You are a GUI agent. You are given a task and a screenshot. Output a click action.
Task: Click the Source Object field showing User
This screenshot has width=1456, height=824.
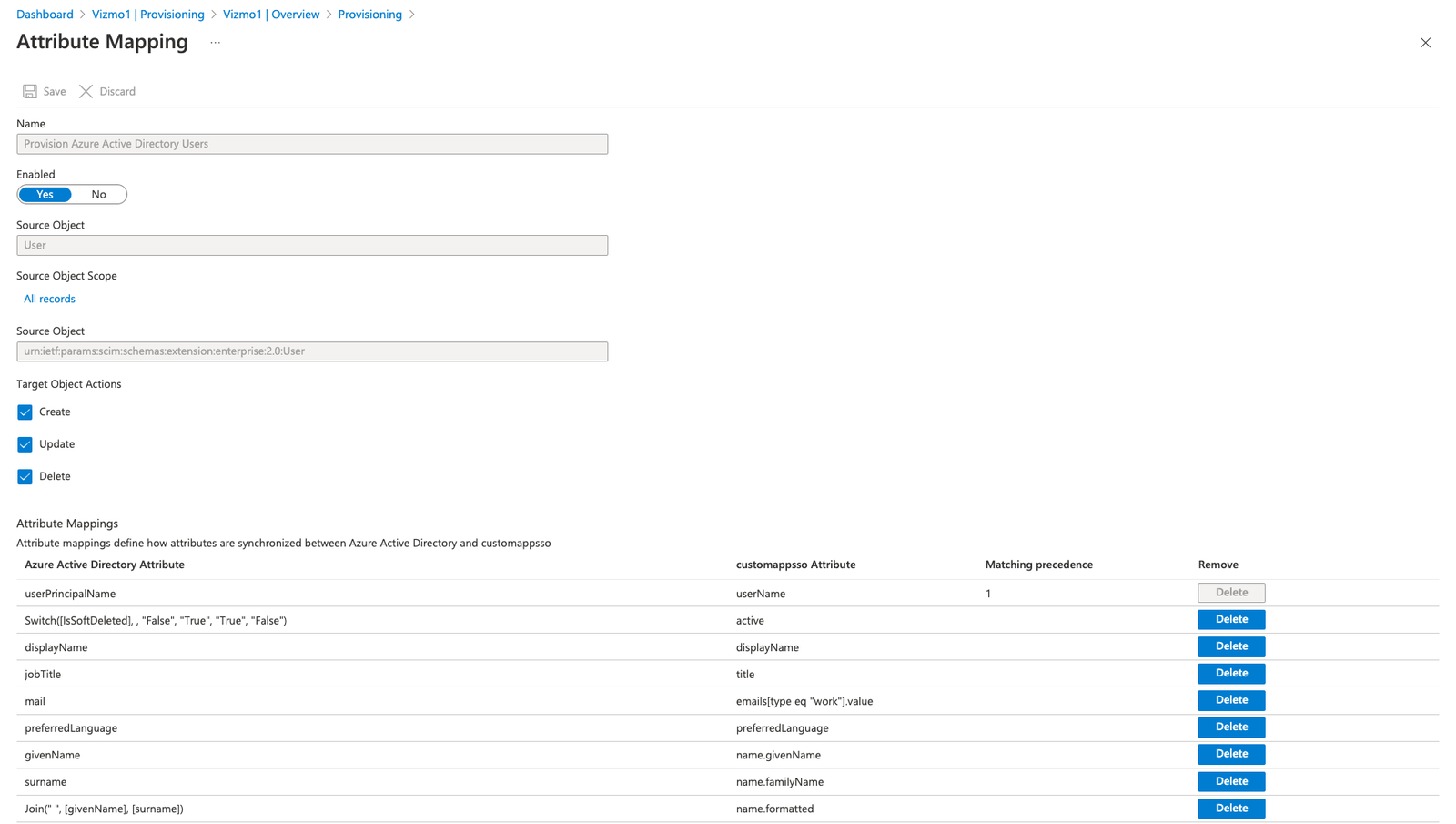[x=312, y=245]
